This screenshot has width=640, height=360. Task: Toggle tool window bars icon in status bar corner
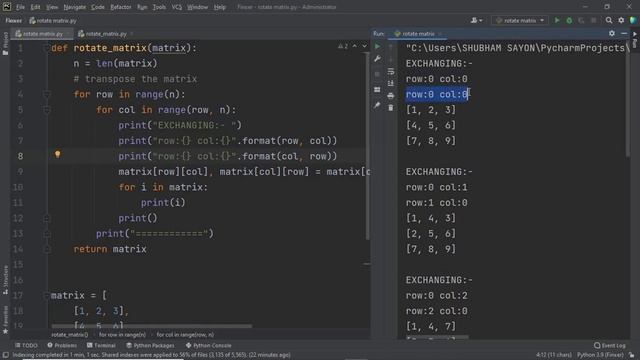click(6, 355)
